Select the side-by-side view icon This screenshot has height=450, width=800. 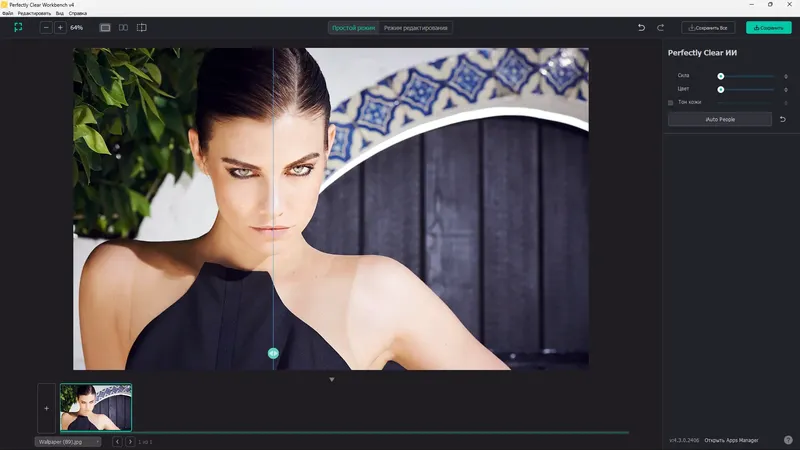tap(123, 28)
